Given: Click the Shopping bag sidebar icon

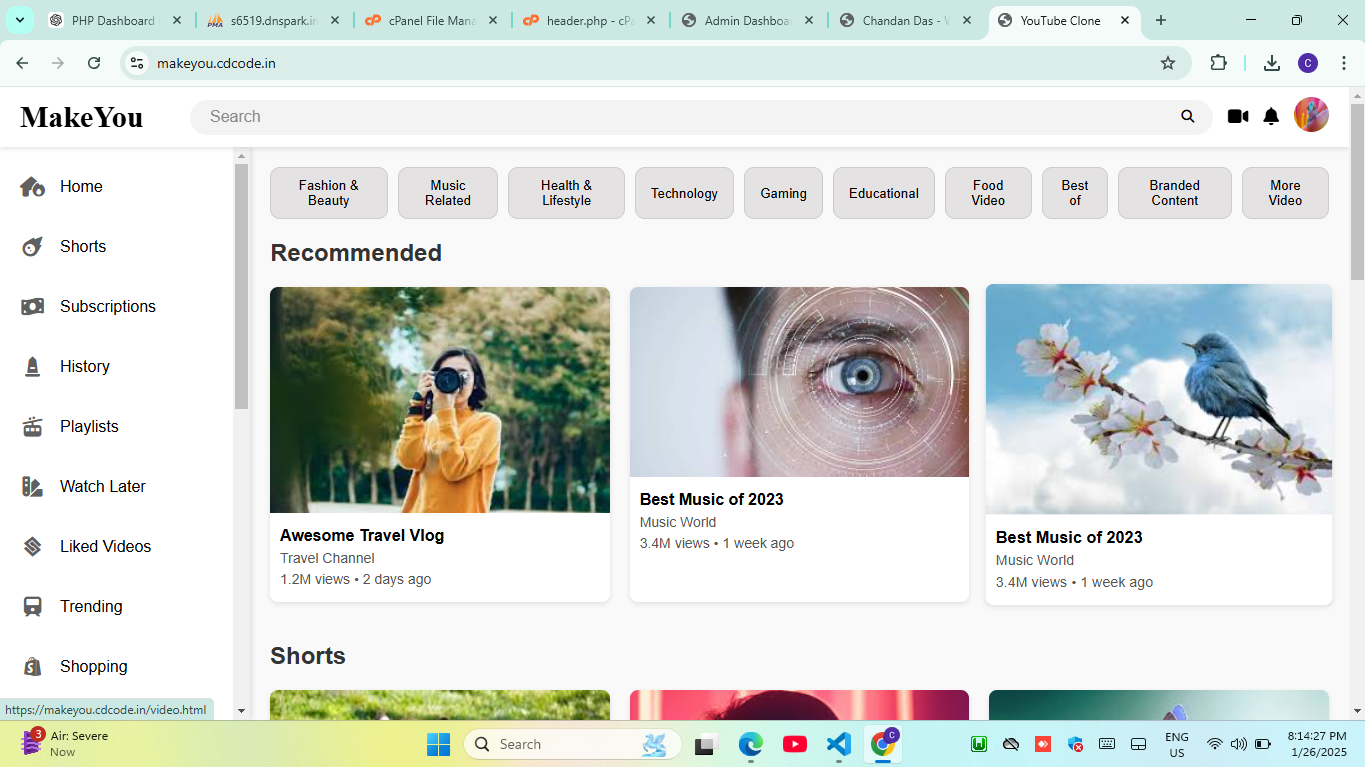Looking at the screenshot, I should [x=33, y=667].
